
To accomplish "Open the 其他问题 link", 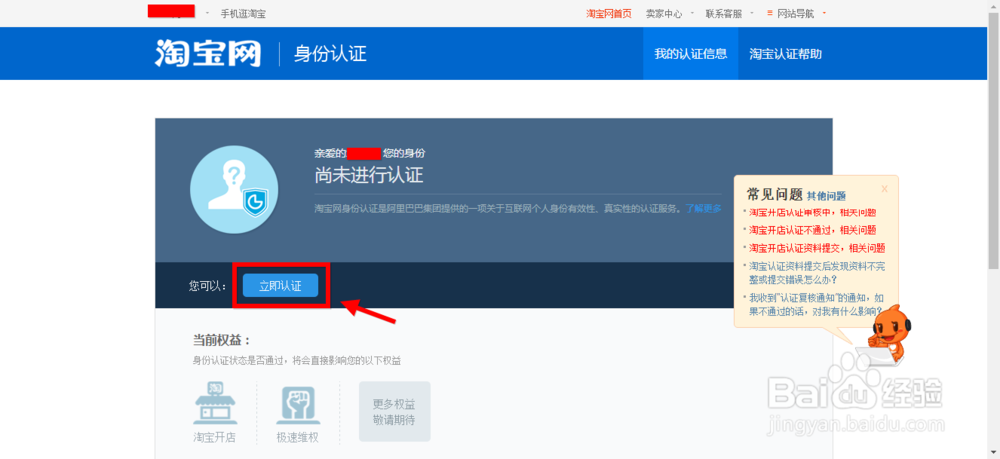I will pos(826,196).
